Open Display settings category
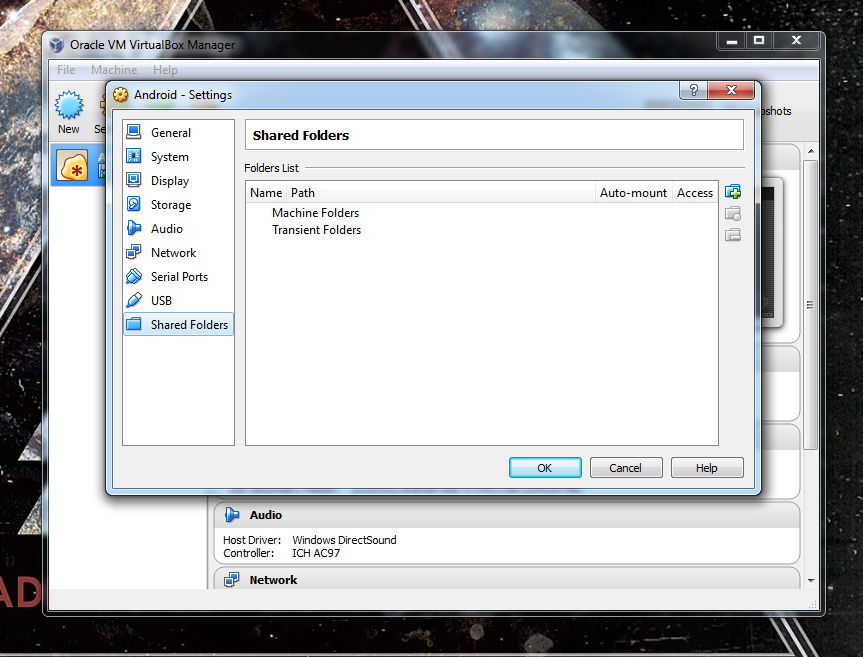863x657 pixels. pyautogui.click(x=178, y=180)
